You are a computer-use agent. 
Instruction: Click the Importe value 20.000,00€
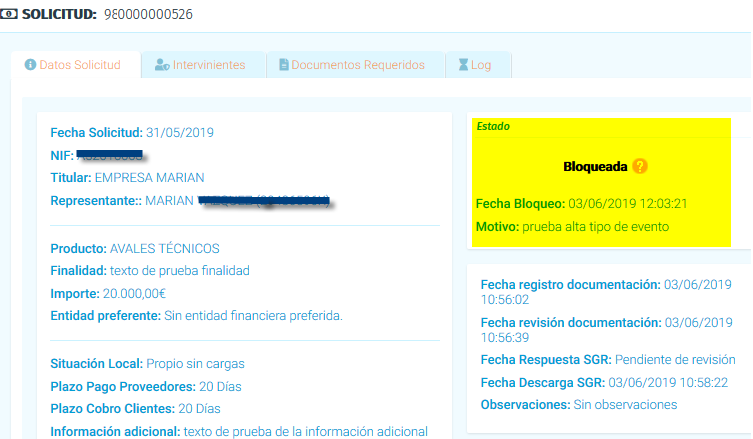click(134, 293)
